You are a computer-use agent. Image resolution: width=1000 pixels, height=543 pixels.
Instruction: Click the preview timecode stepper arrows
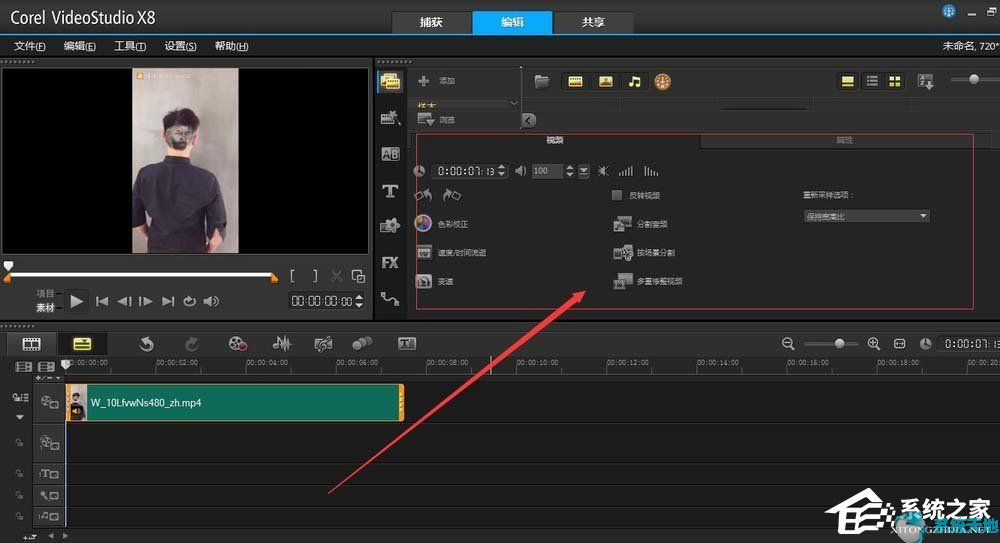359,301
